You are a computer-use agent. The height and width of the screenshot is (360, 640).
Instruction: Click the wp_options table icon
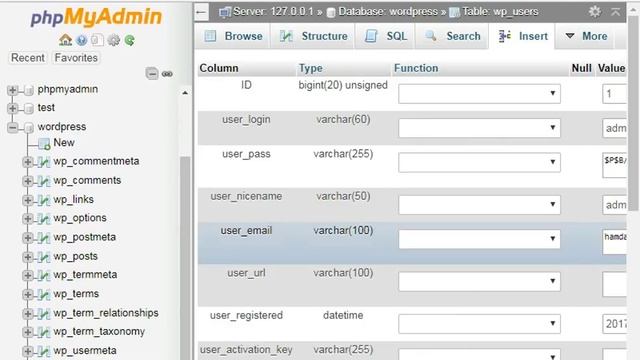(44, 219)
